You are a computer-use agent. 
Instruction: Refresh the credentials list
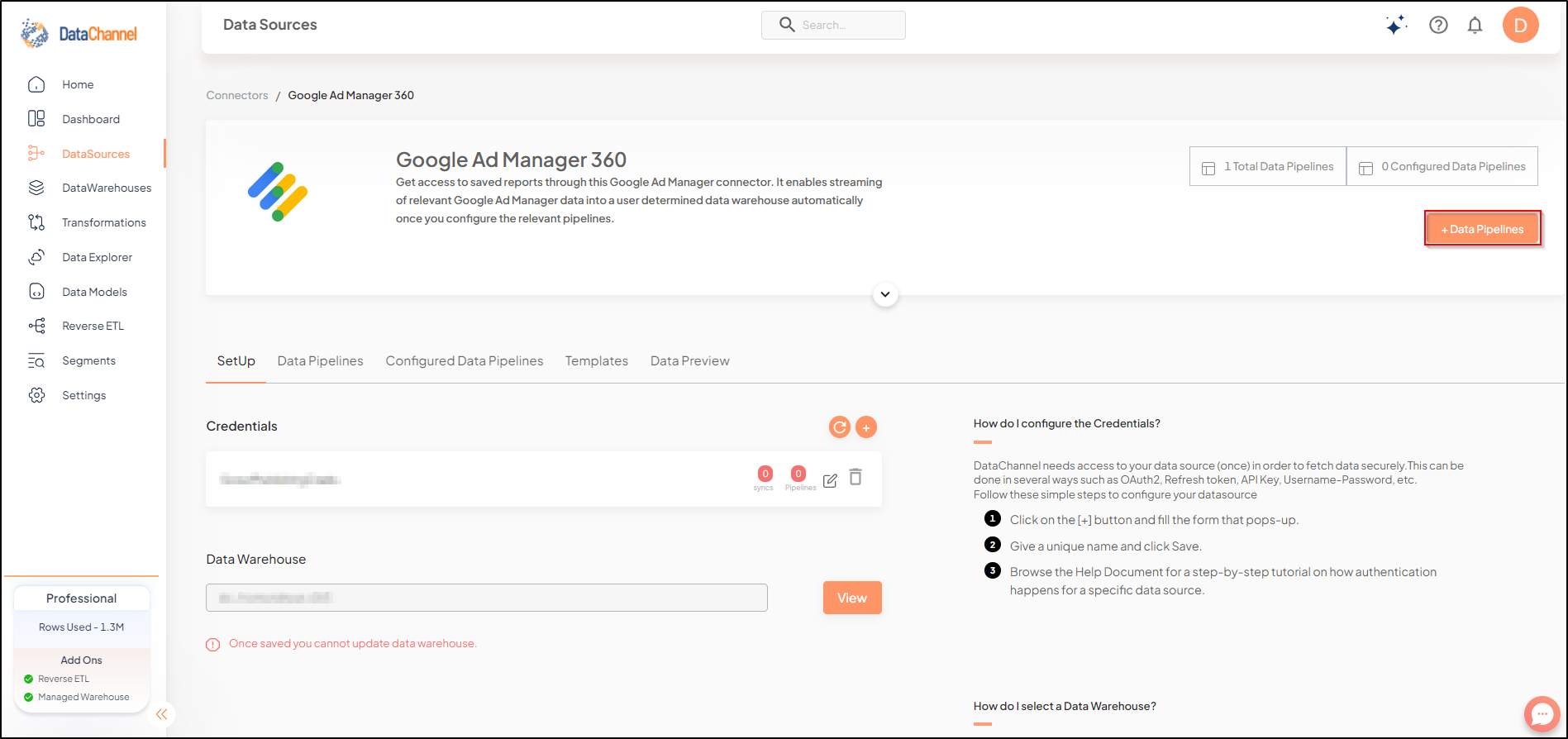[x=839, y=427]
